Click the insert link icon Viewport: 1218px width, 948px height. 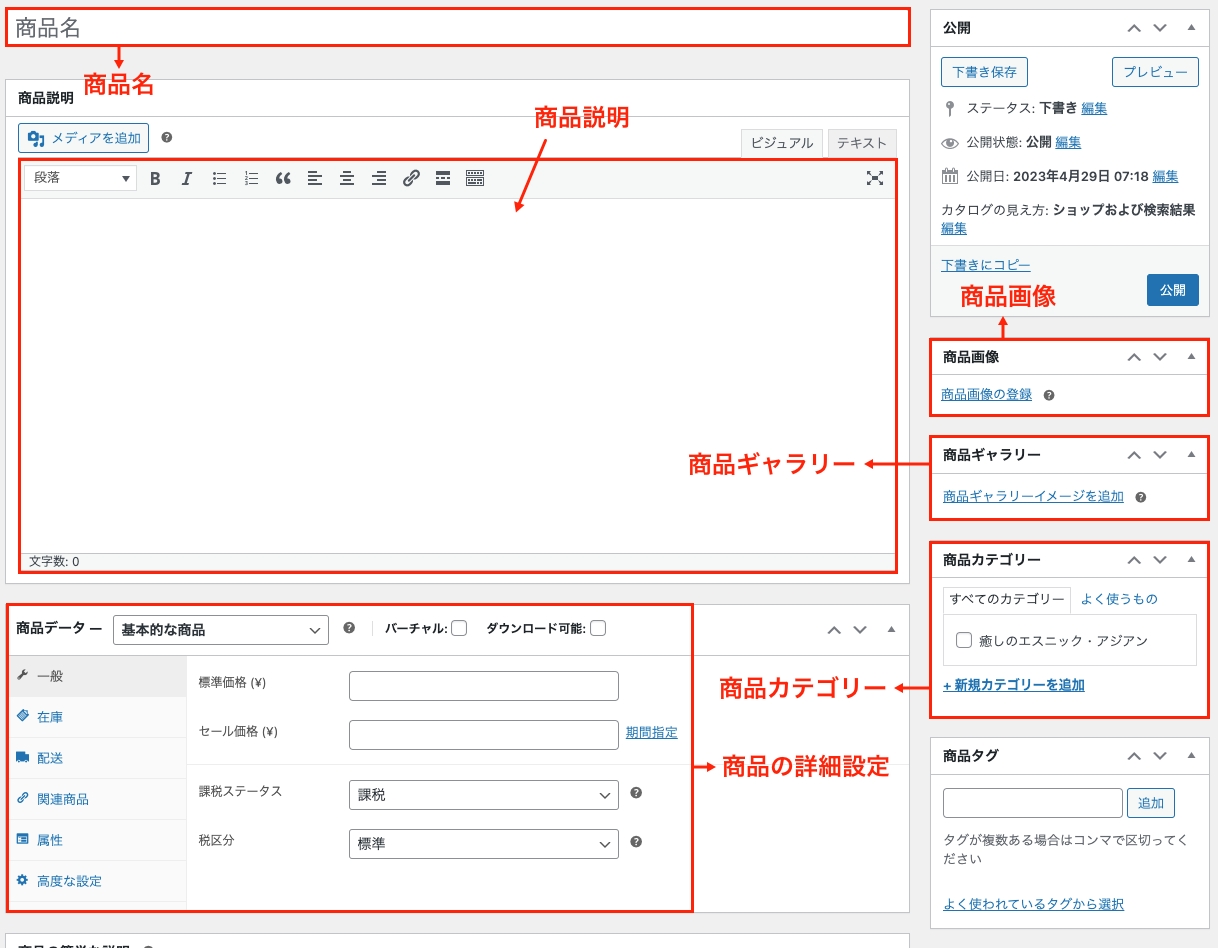coord(411,179)
